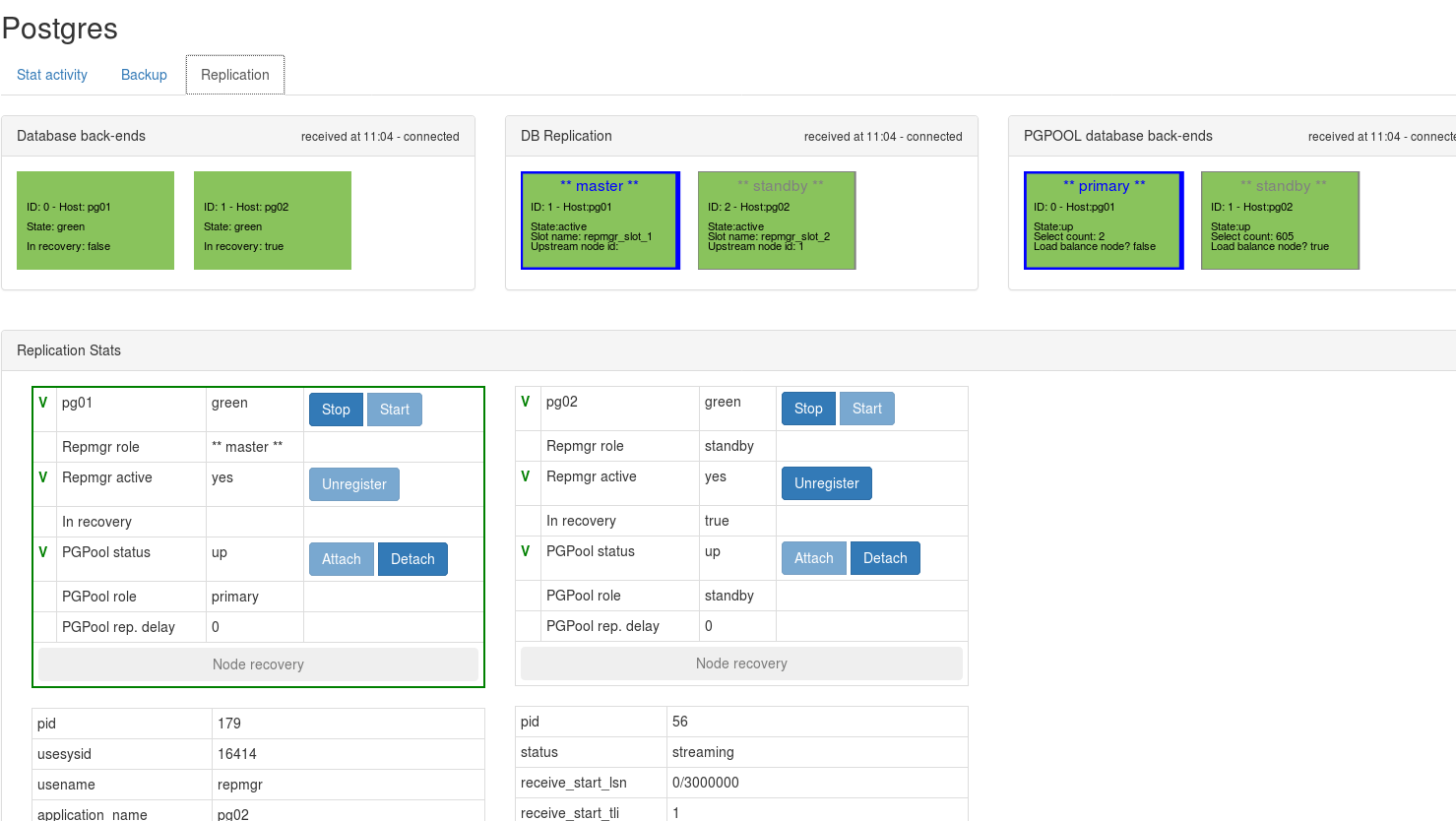The image size is (1456, 821).
Task: Click the Database back-ends panel title
Action: (81, 136)
